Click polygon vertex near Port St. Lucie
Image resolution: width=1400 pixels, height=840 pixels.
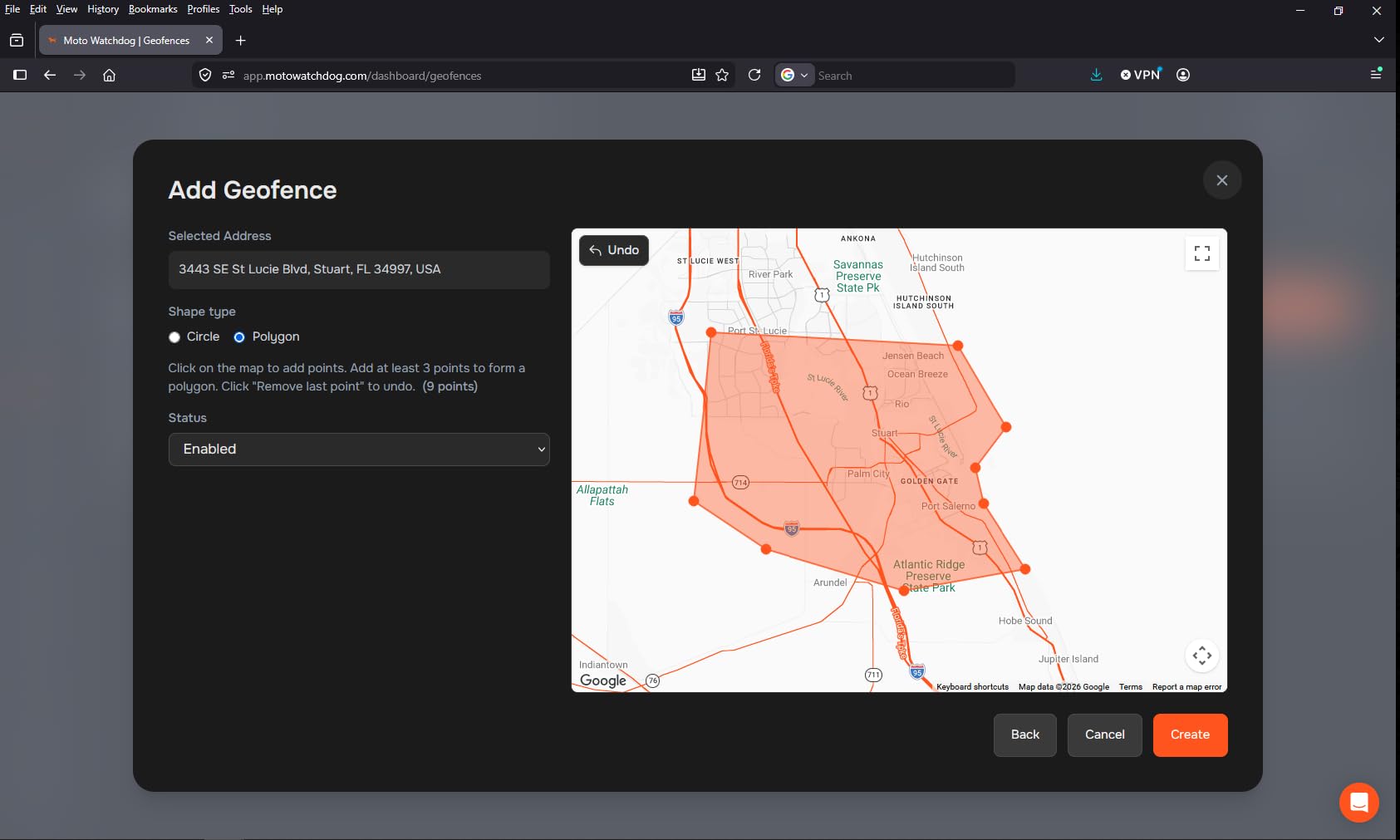tap(711, 332)
